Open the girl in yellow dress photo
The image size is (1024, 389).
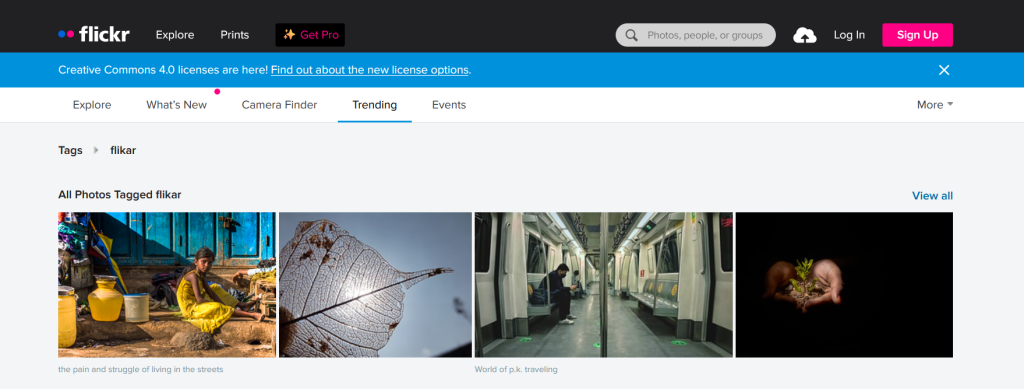[167, 285]
